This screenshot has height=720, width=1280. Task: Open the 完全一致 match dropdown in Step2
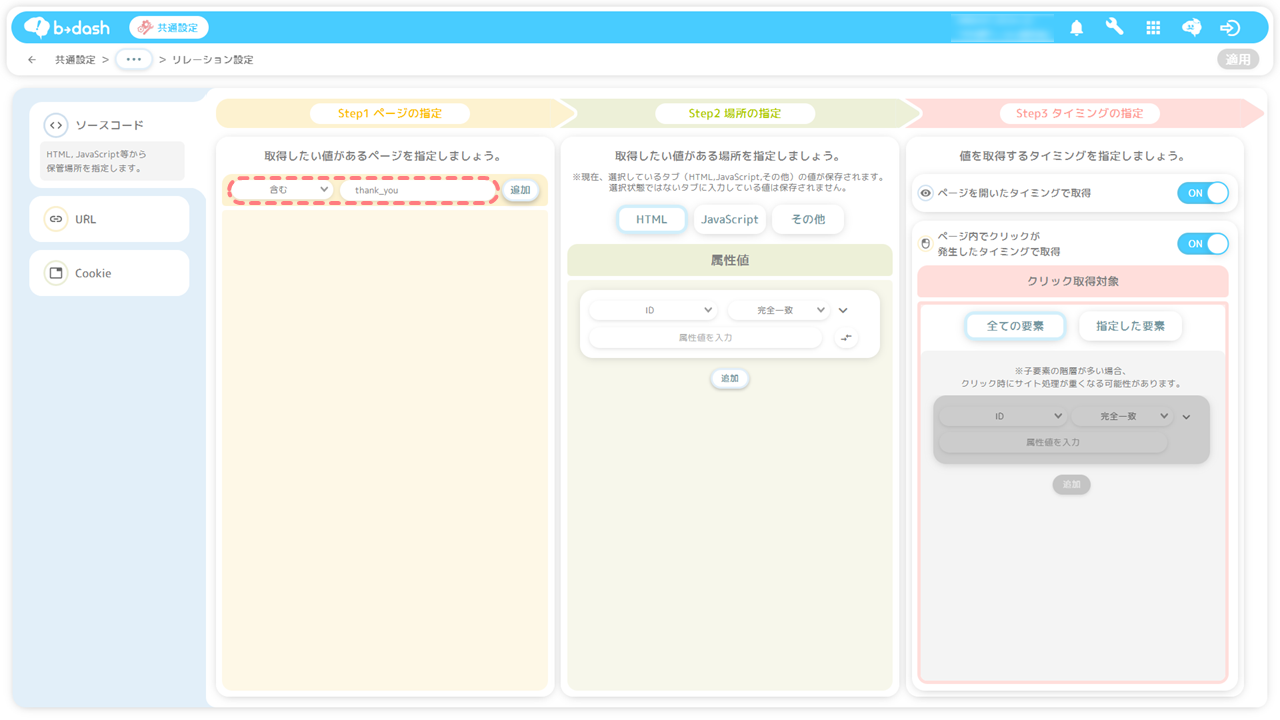click(778, 311)
